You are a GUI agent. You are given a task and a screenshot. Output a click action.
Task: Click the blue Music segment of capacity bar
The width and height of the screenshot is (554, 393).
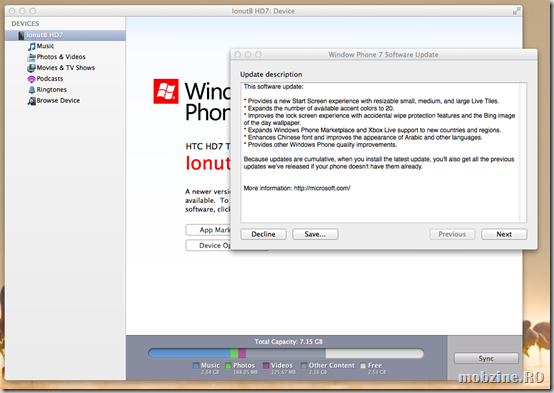point(190,353)
